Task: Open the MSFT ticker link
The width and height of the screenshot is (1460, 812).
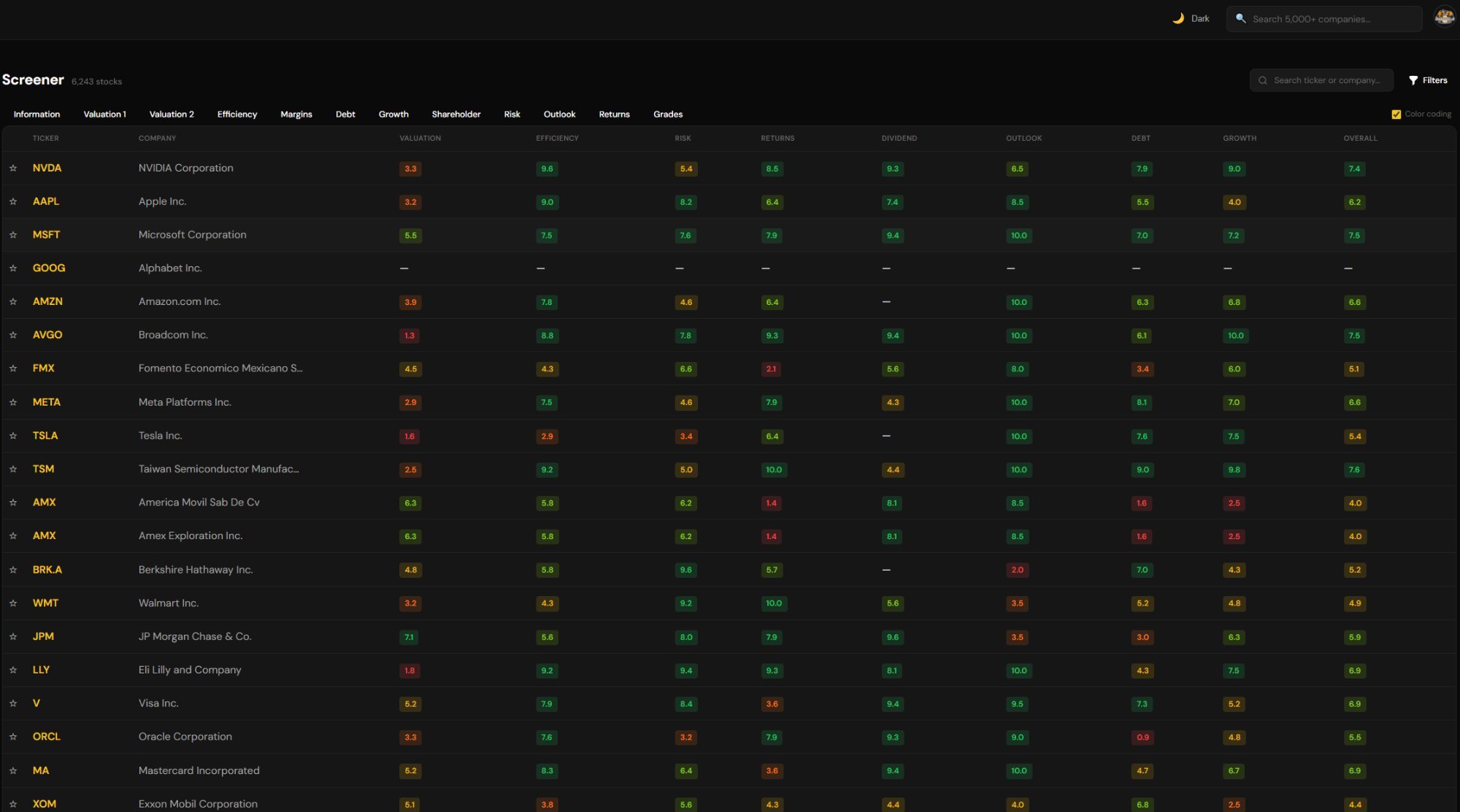Action: point(46,235)
